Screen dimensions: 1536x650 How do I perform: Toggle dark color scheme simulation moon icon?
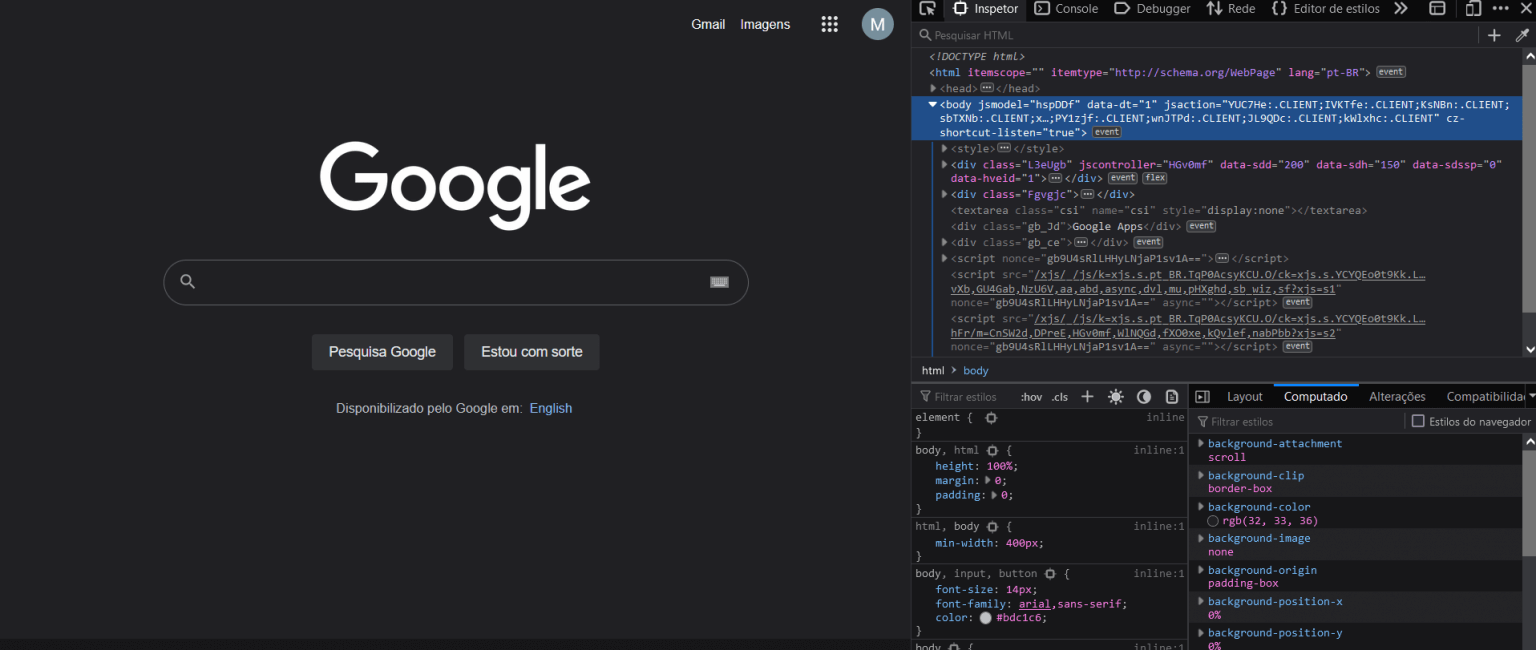[1144, 396]
